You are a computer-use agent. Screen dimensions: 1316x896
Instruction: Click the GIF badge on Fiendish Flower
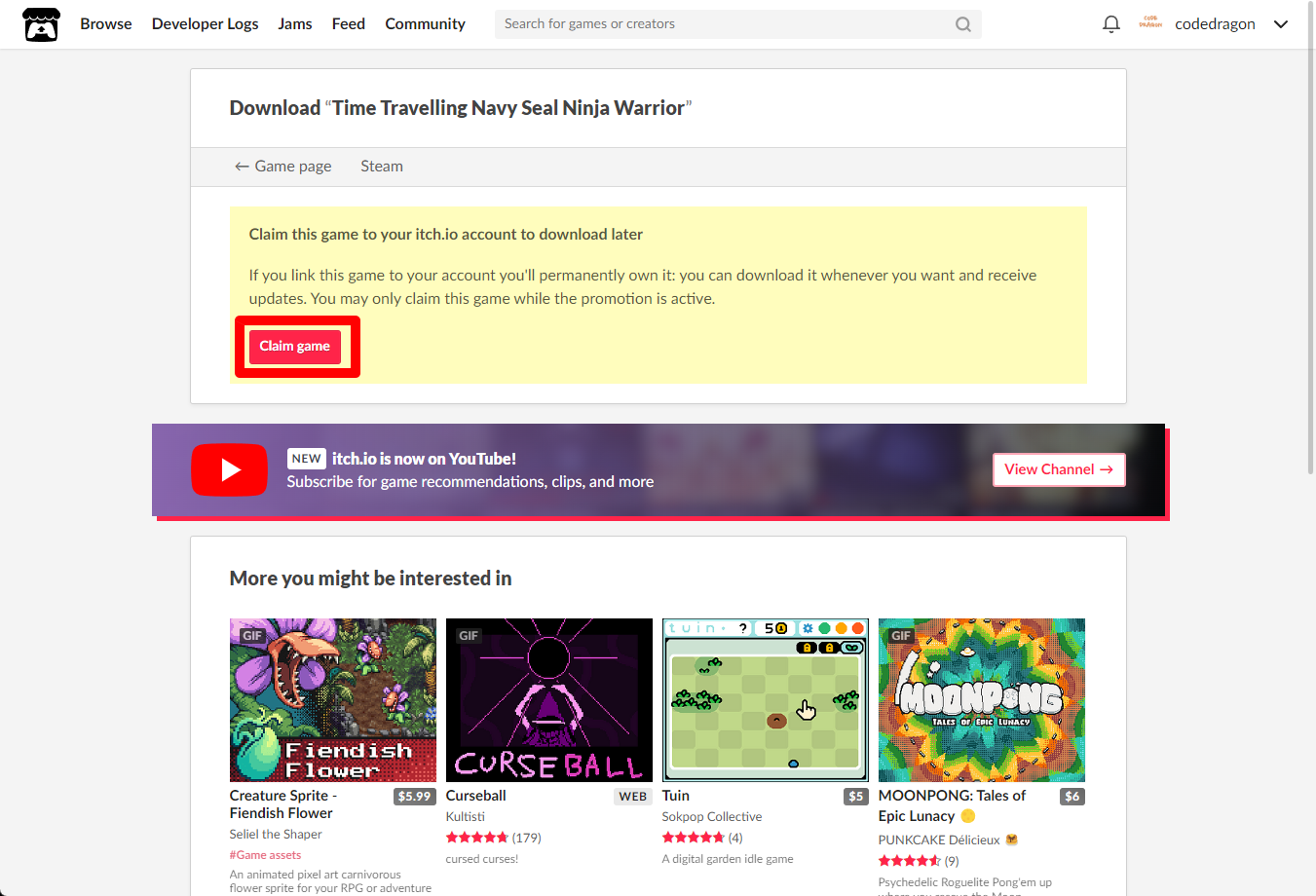[252, 635]
